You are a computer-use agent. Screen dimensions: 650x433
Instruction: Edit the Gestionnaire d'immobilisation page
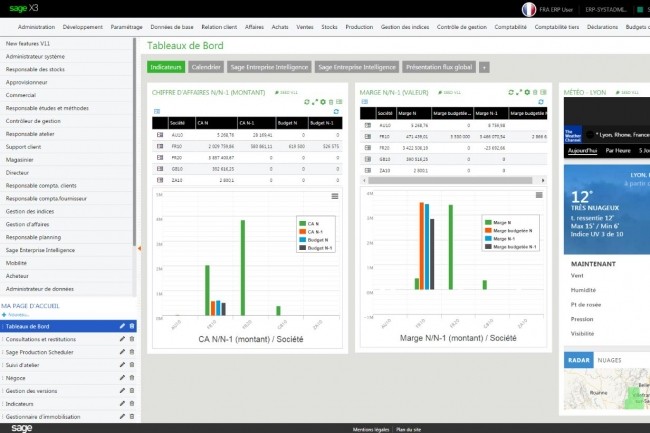122,416
